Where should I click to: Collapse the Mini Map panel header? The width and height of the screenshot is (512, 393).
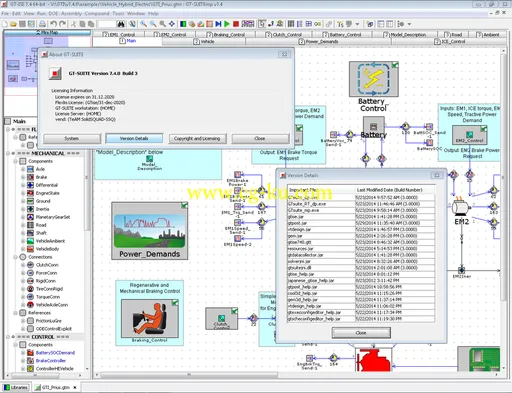(47, 32)
